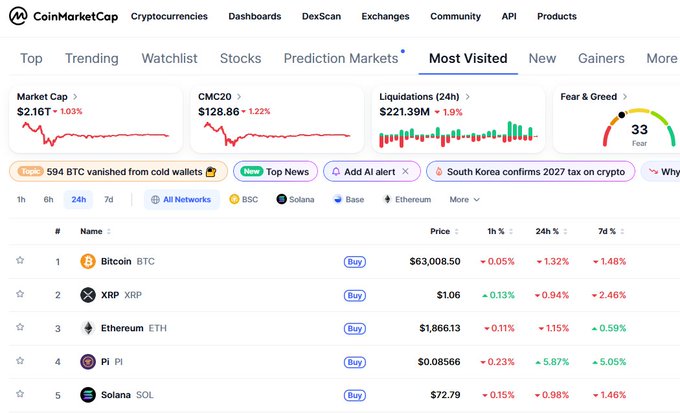This screenshot has height=413, width=680.
Task: Sort table by 7d % column
Action: point(611,231)
